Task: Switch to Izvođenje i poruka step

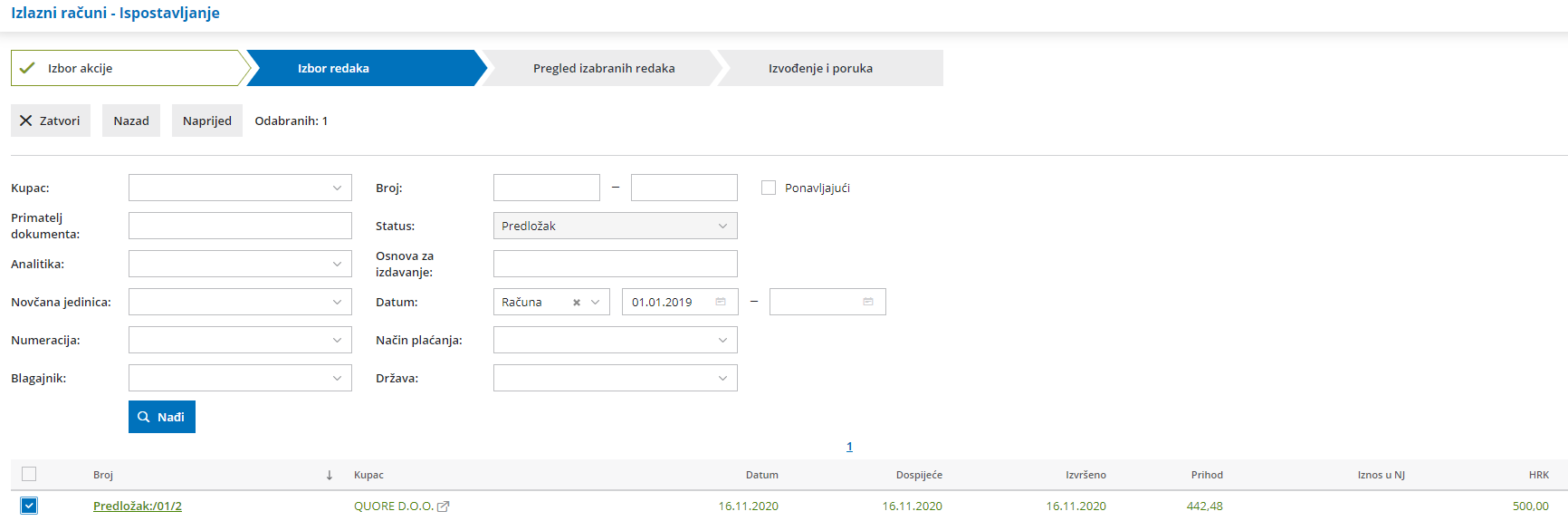Action: click(821, 68)
